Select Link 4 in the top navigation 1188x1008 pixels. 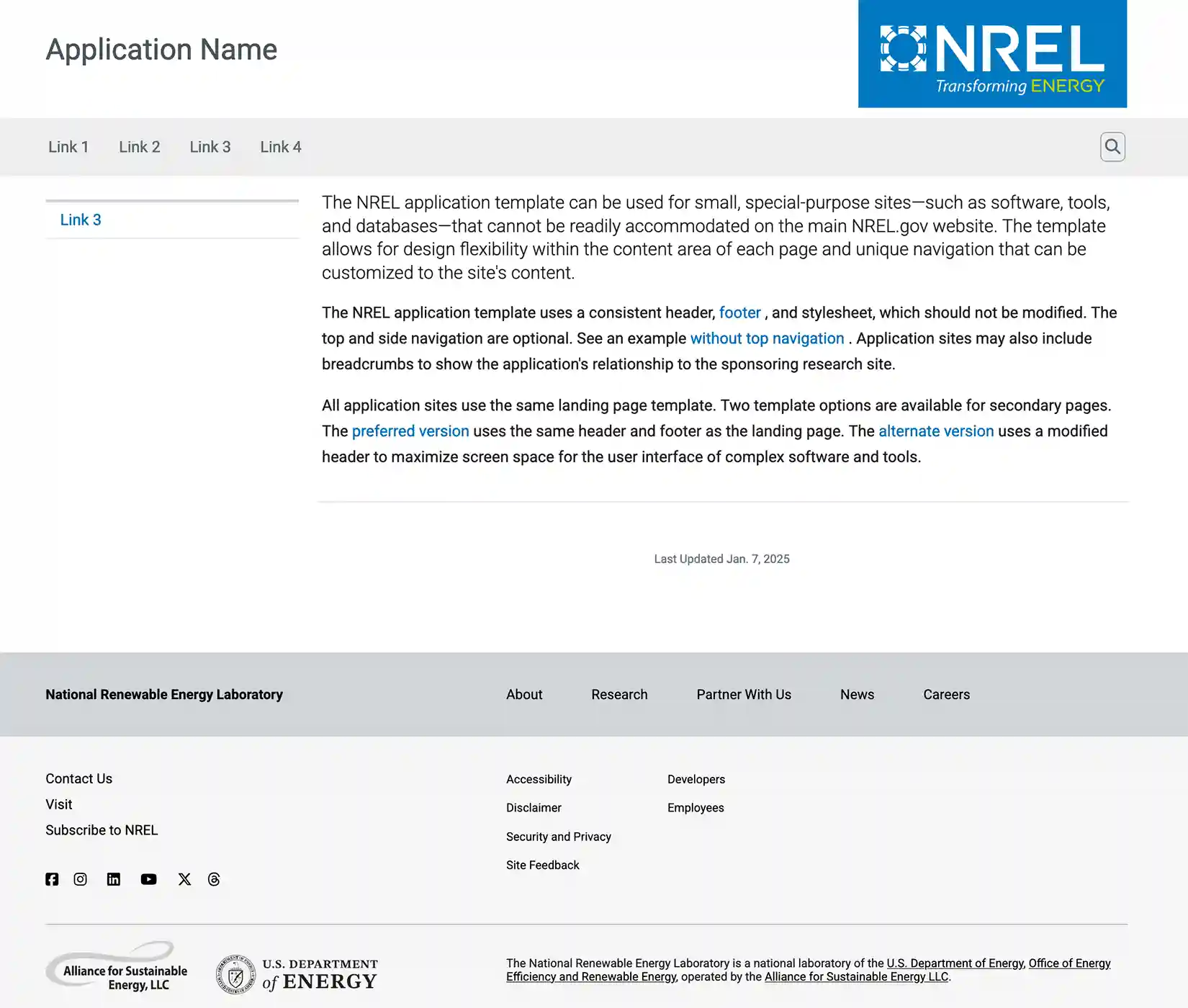point(280,146)
